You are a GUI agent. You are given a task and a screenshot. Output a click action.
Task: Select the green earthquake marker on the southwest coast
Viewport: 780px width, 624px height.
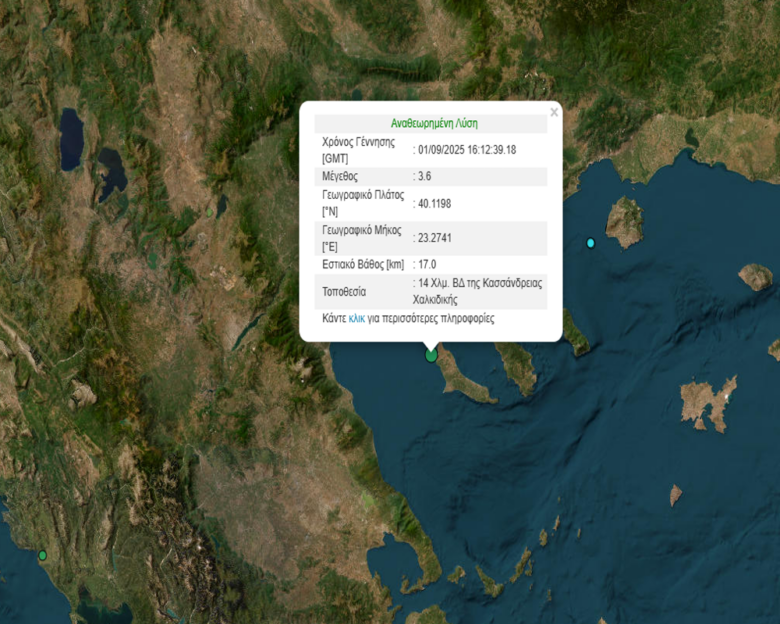[x=43, y=555]
